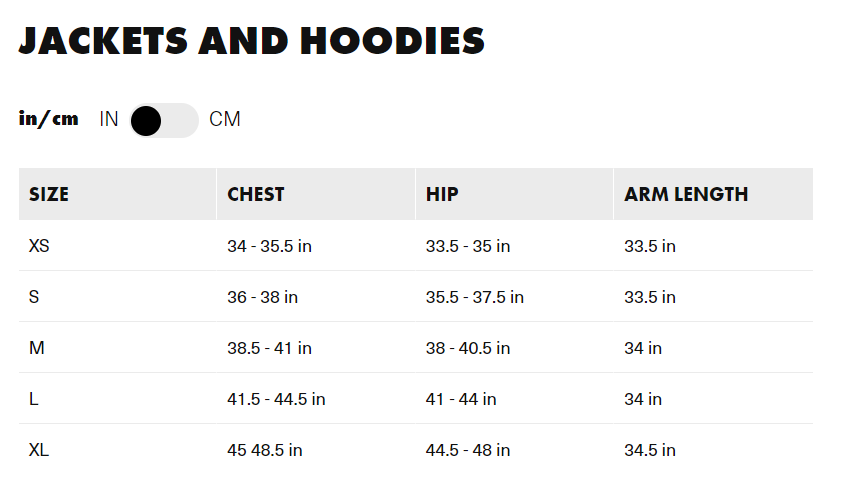Click the CM unit label
856x493 pixels.
pos(225,120)
